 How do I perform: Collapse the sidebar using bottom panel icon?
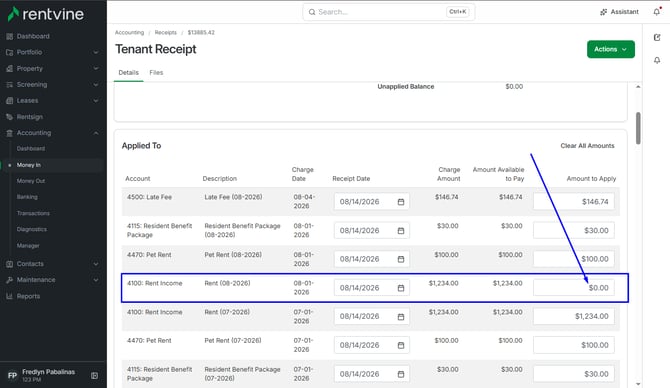point(94,376)
